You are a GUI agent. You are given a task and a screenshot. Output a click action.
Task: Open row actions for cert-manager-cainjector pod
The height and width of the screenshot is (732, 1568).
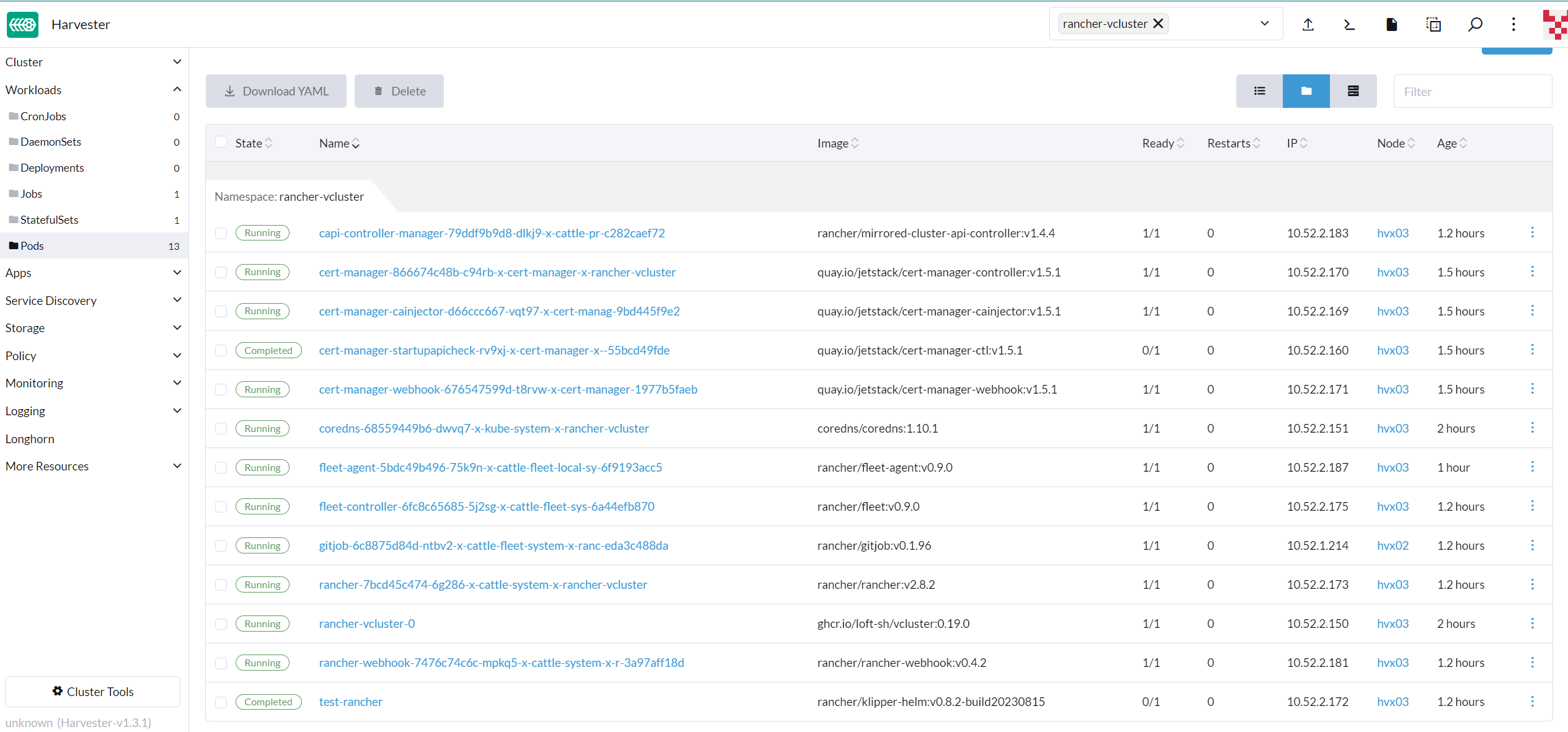[1532, 311]
